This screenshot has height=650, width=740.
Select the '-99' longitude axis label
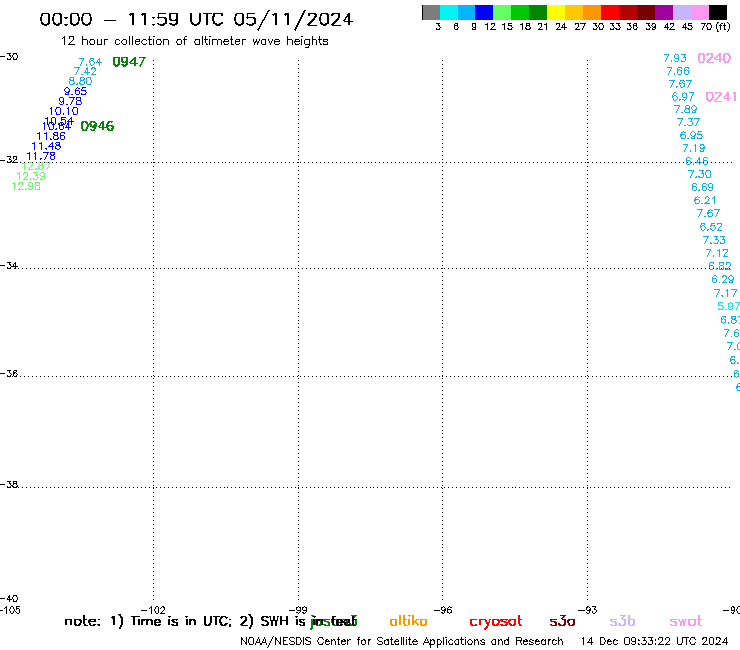pos(298,610)
